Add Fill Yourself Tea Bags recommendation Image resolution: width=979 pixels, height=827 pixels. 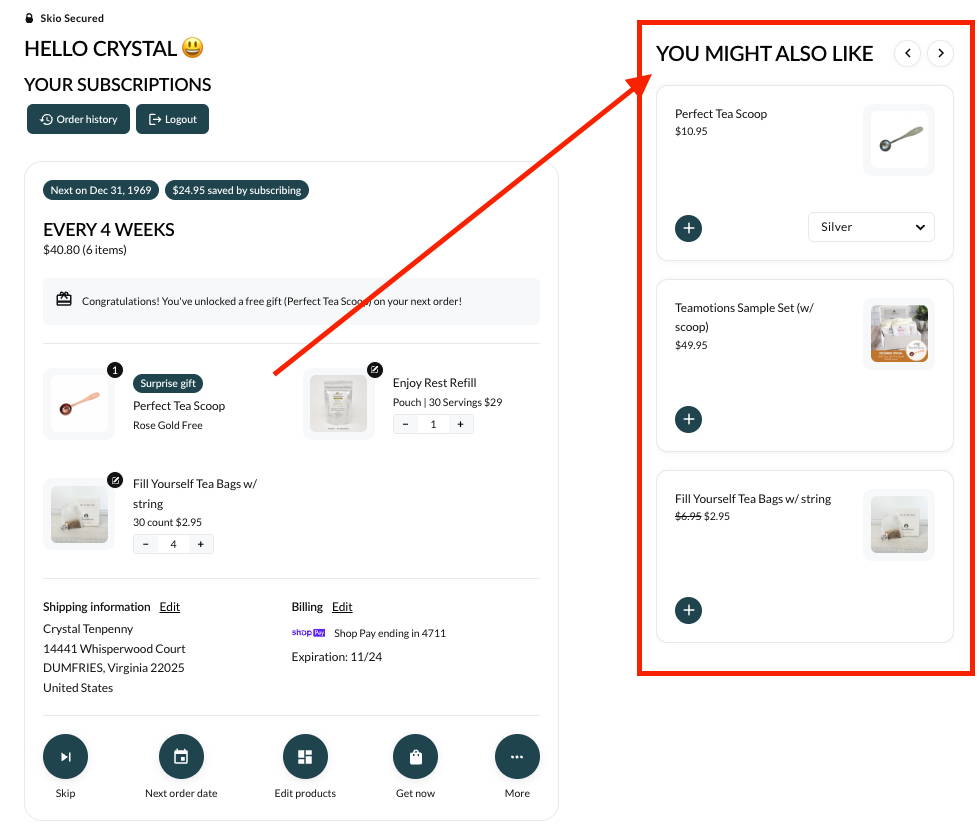(688, 610)
